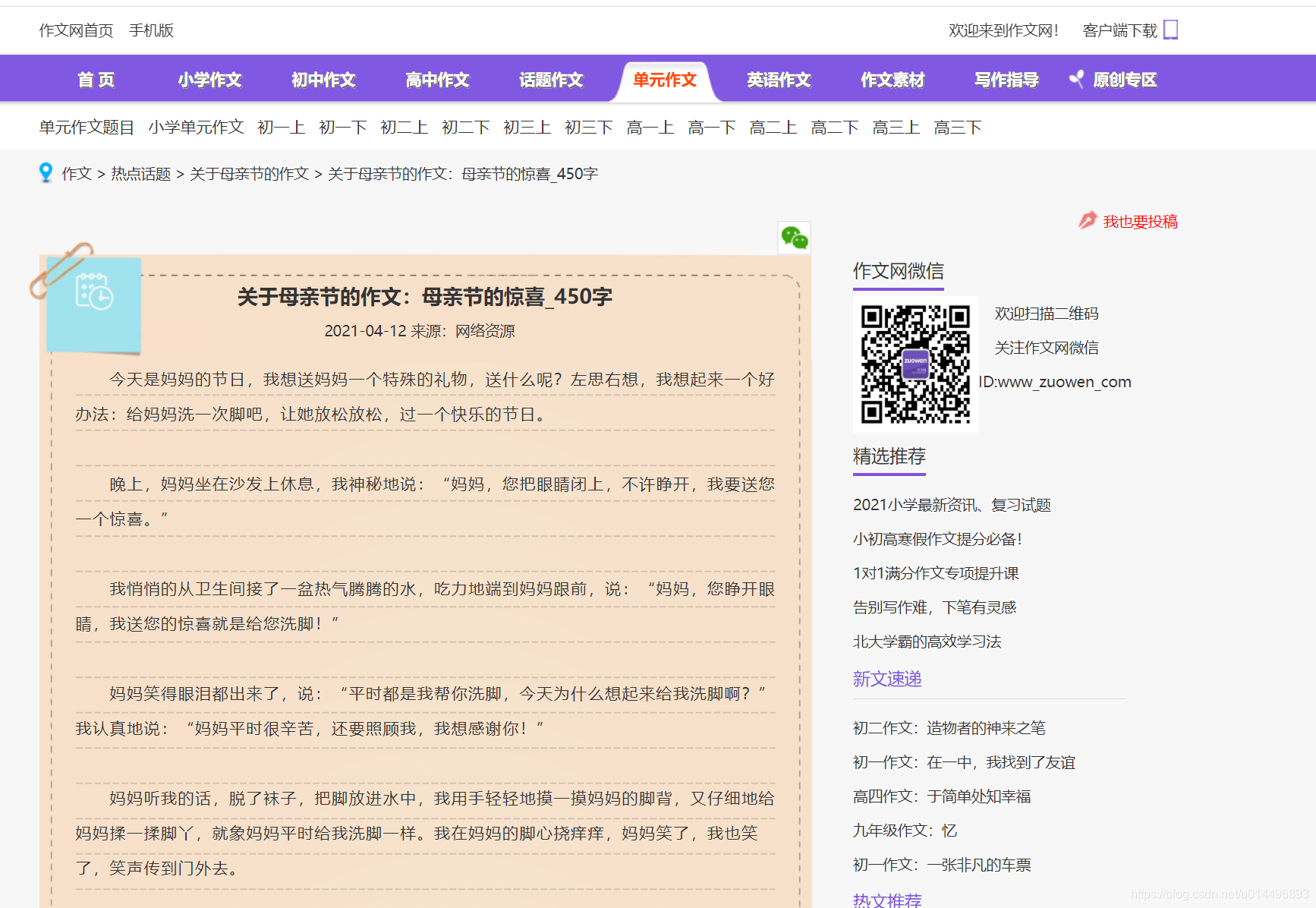The height and width of the screenshot is (908, 1316).
Task: Click the 客户端下载 link
Action: (x=1119, y=30)
